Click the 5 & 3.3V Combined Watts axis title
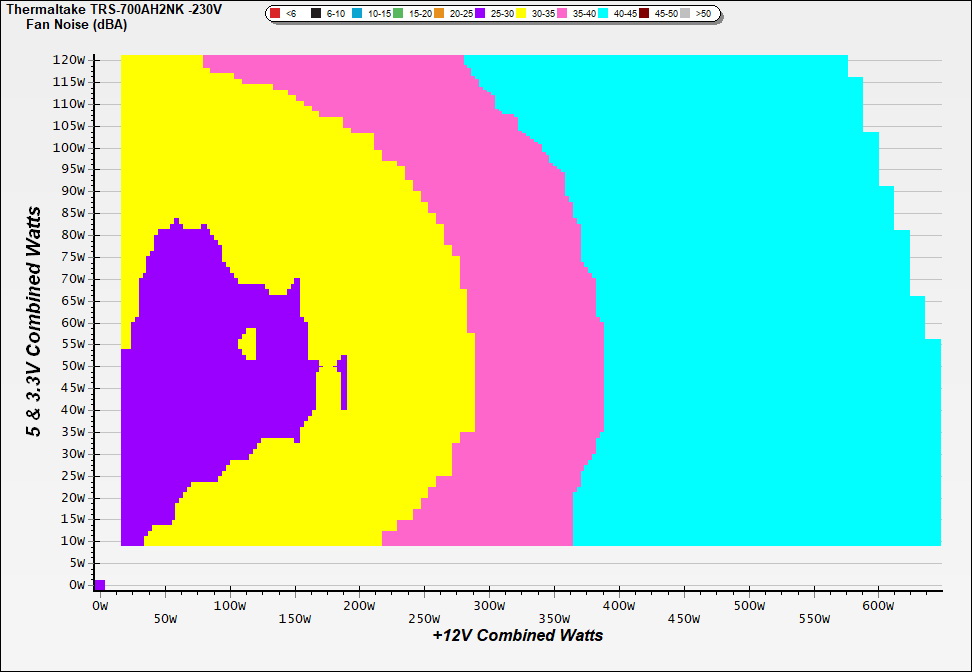 tap(34, 322)
